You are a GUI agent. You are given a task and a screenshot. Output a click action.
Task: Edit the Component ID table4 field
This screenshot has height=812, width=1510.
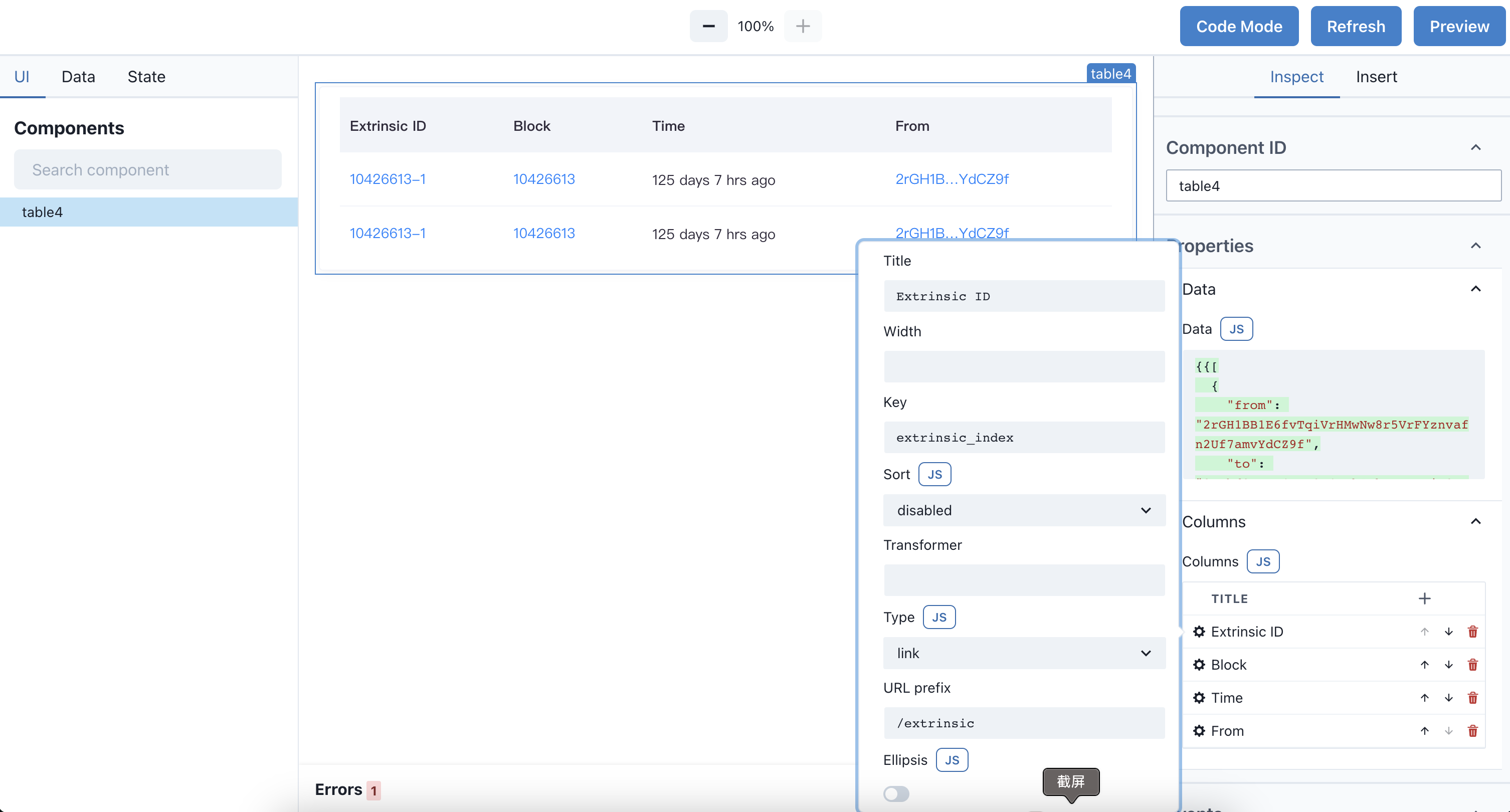click(1333, 186)
